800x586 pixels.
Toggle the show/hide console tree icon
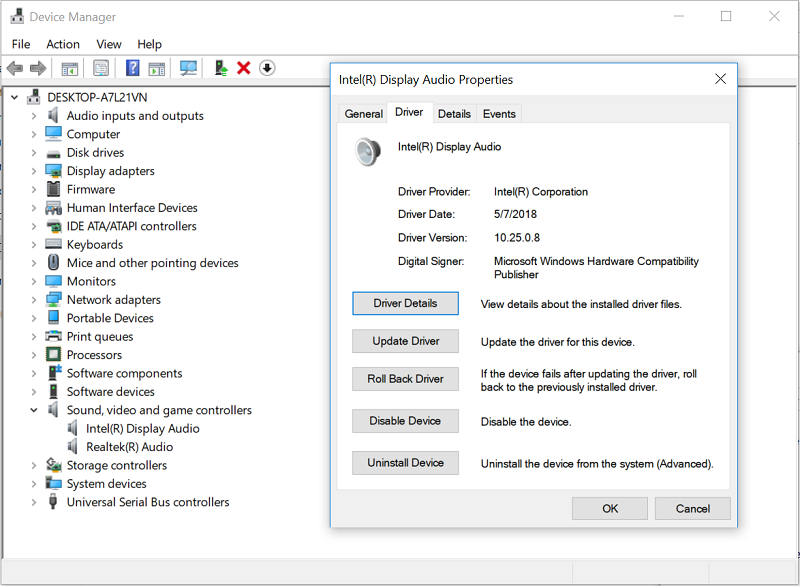pyautogui.click(x=69, y=68)
